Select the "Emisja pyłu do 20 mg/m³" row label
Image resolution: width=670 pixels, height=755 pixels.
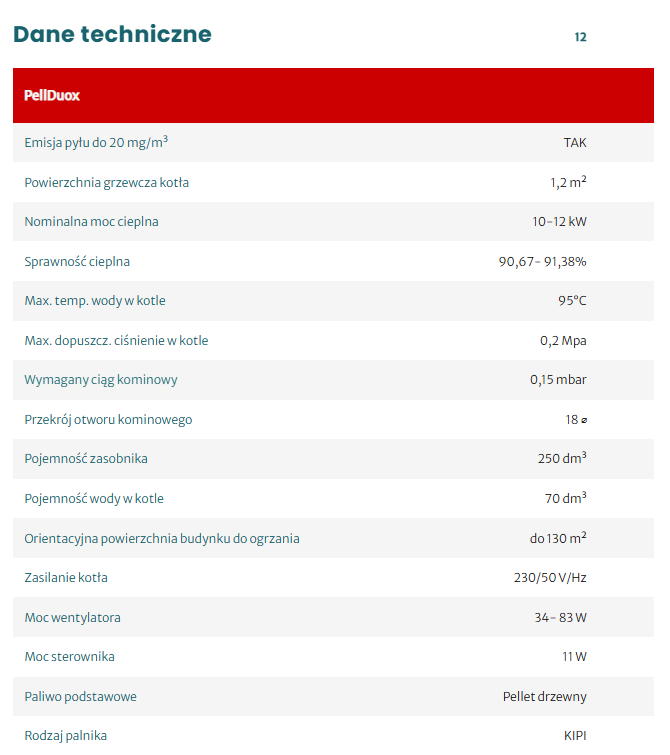click(x=96, y=143)
